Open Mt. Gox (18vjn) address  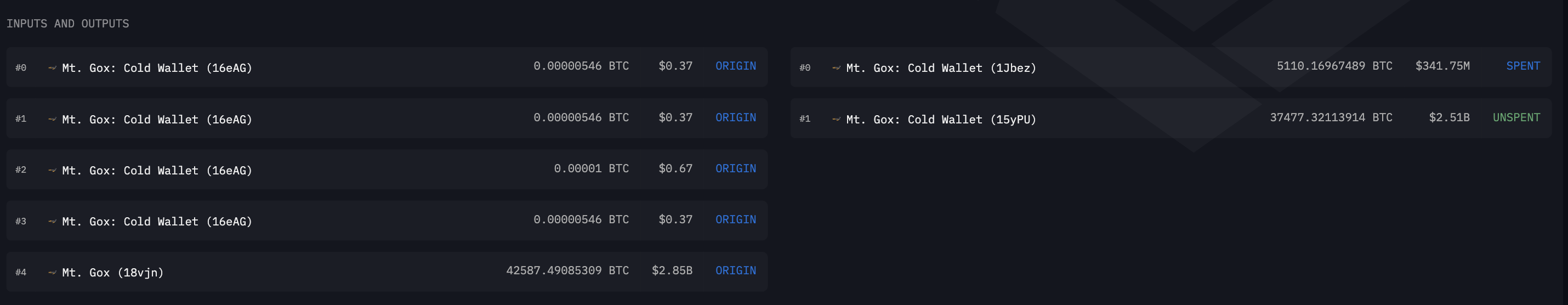pyautogui.click(x=112, y=272)
